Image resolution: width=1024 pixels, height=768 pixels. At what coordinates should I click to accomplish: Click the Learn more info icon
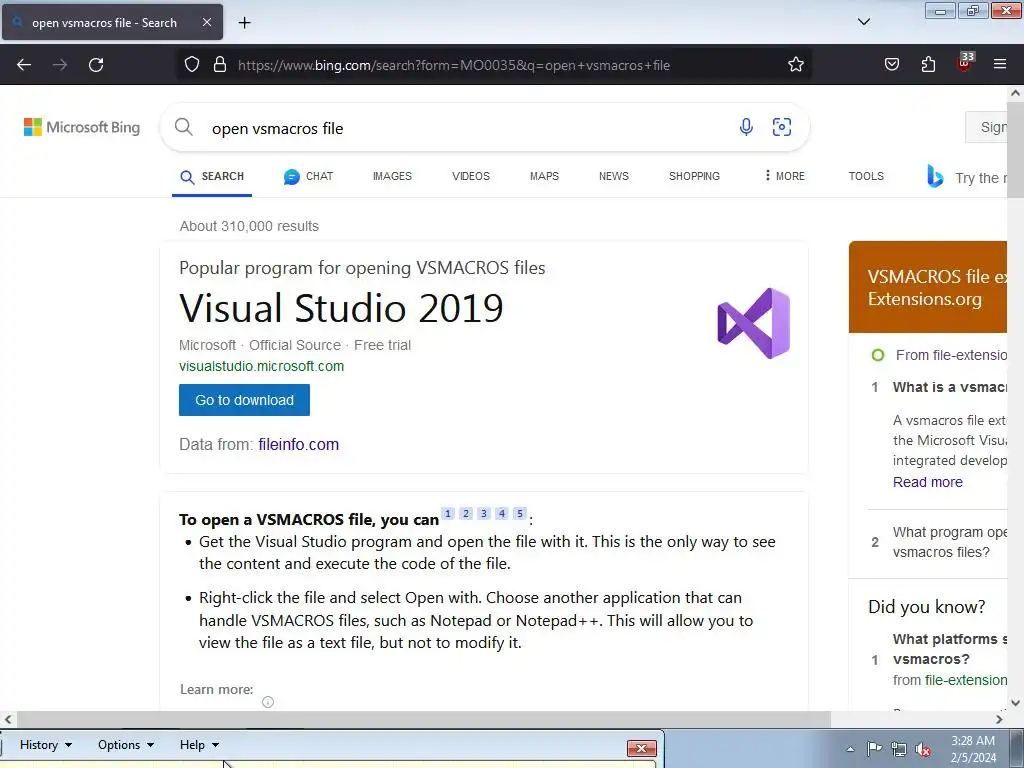[x=268, y=702]
